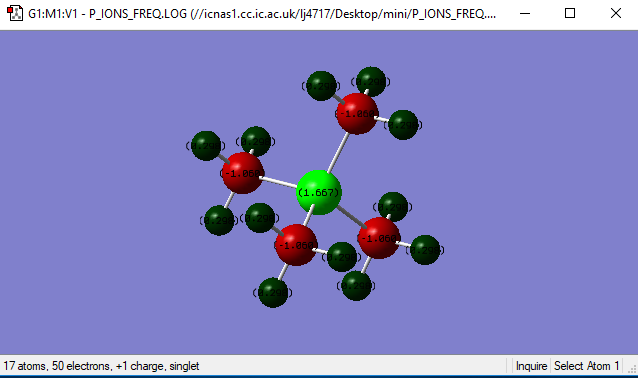
Task: Pick the leftmost red atom labeled -1.060
Action: [243, 173]
